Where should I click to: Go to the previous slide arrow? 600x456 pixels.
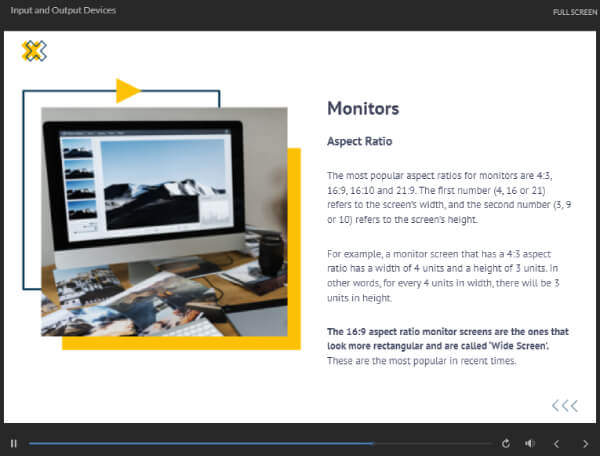click(x=557, y=443)
